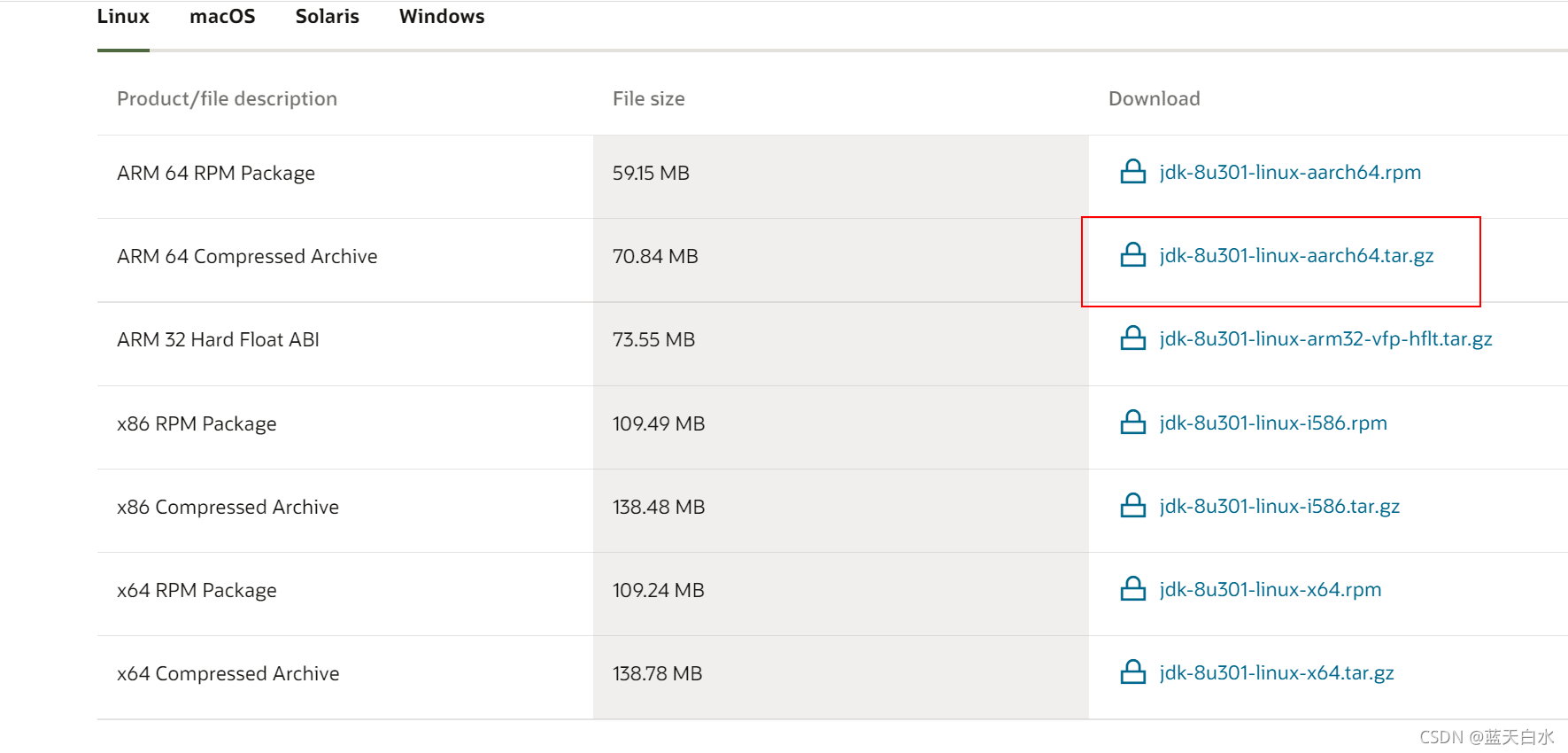Click the 109.24 MB file size

[658, 590]
